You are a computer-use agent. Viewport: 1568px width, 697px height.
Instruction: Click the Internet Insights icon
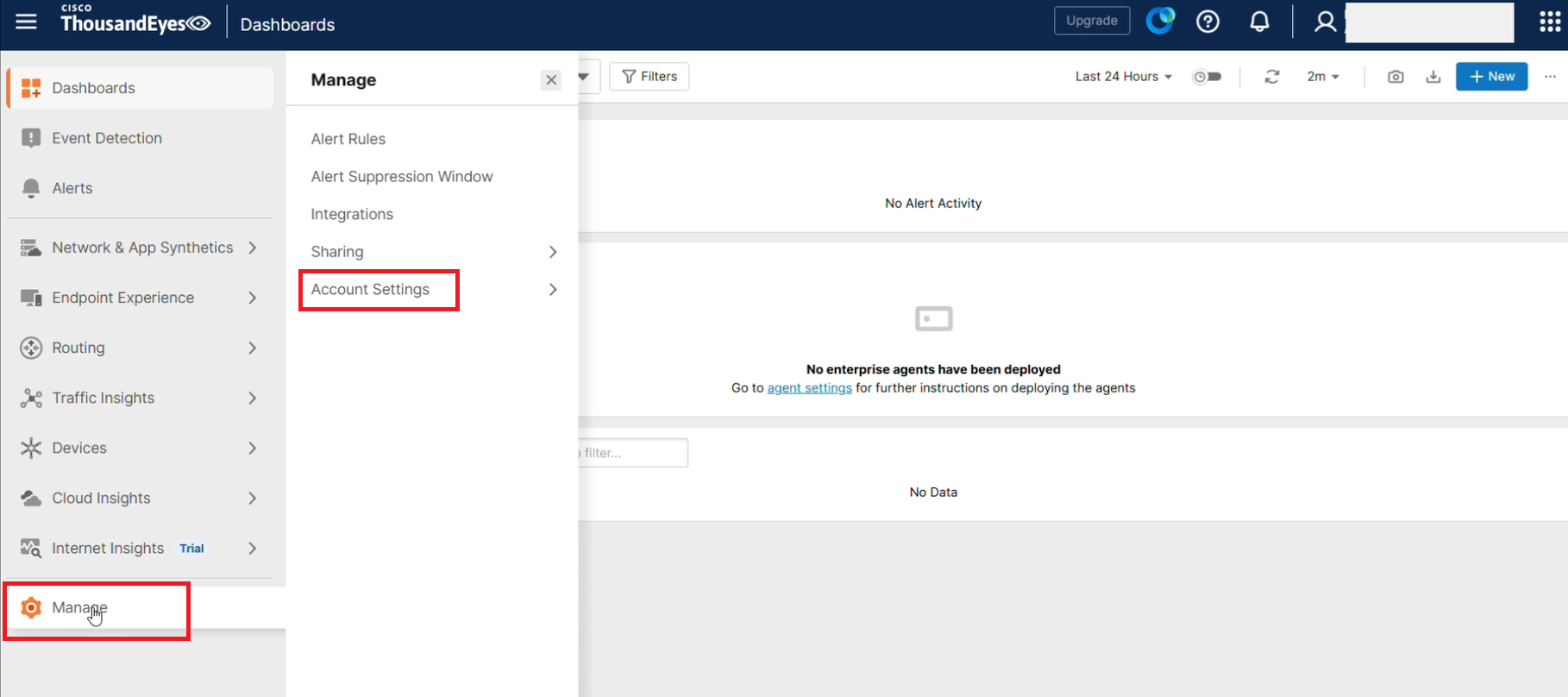(31, 548)
